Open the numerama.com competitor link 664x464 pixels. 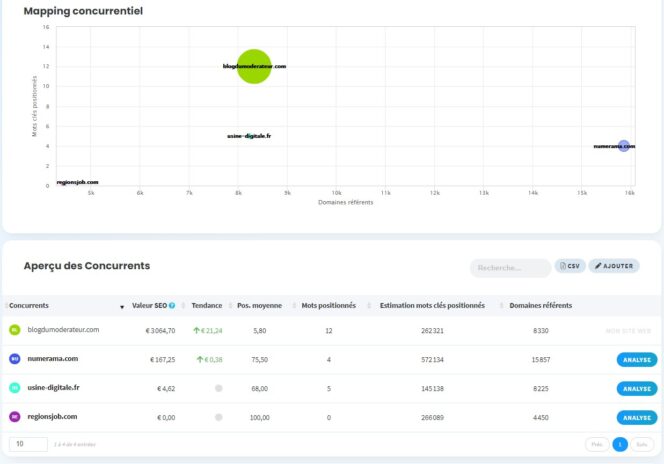tap(53, 359)
